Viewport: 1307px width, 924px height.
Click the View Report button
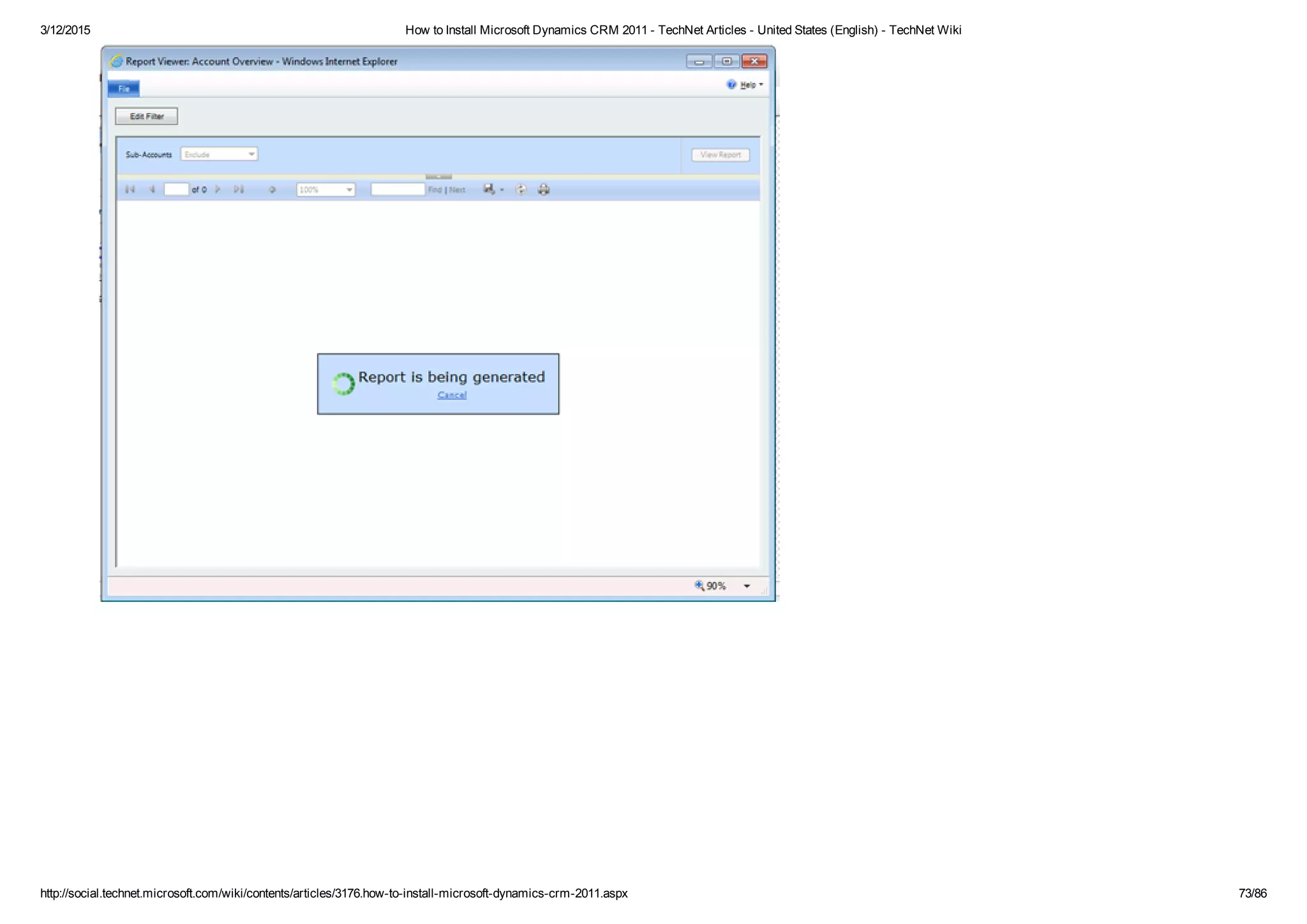coord(721,155)
